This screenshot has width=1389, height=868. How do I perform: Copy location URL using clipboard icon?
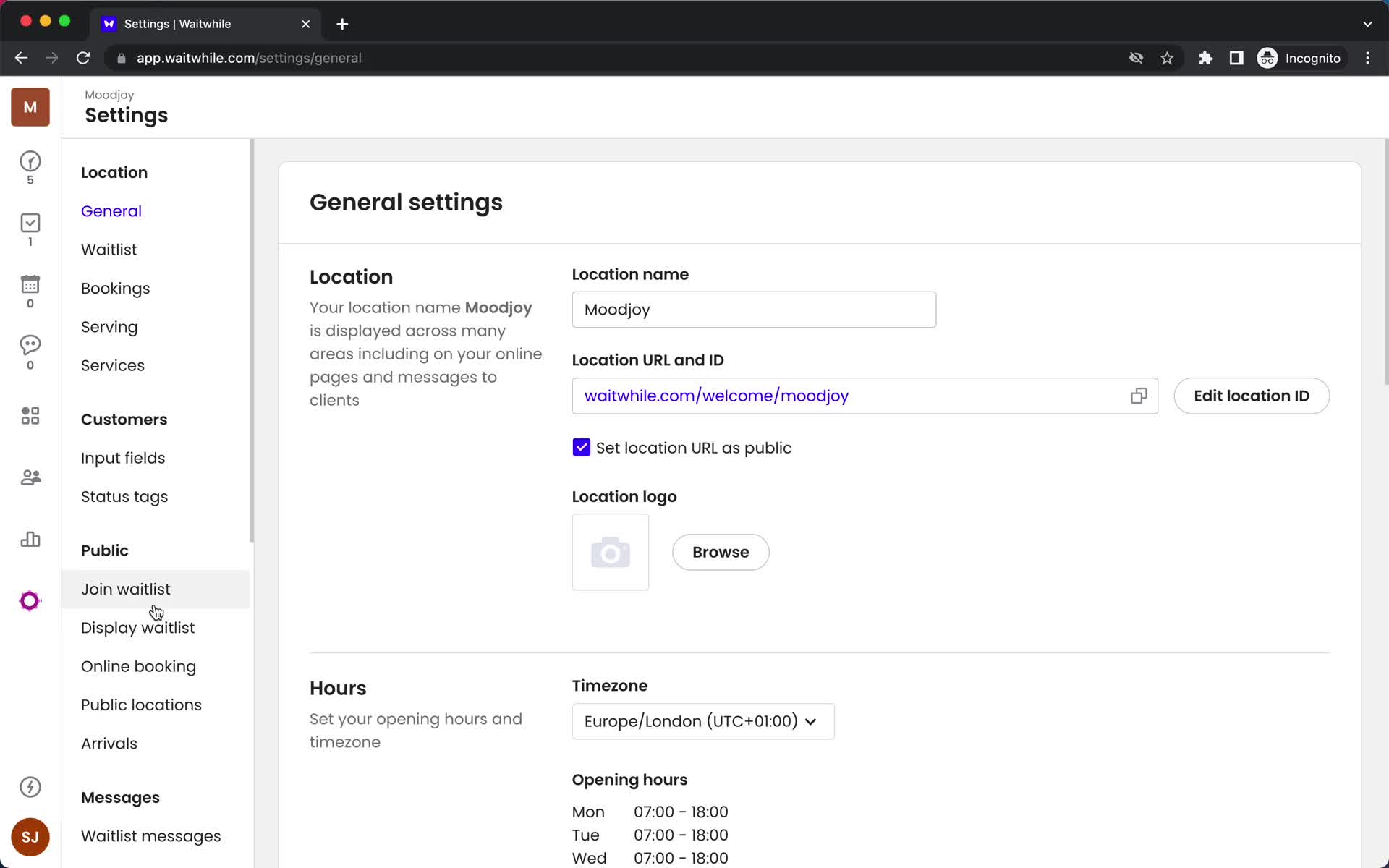click(x=1138, y=395)
